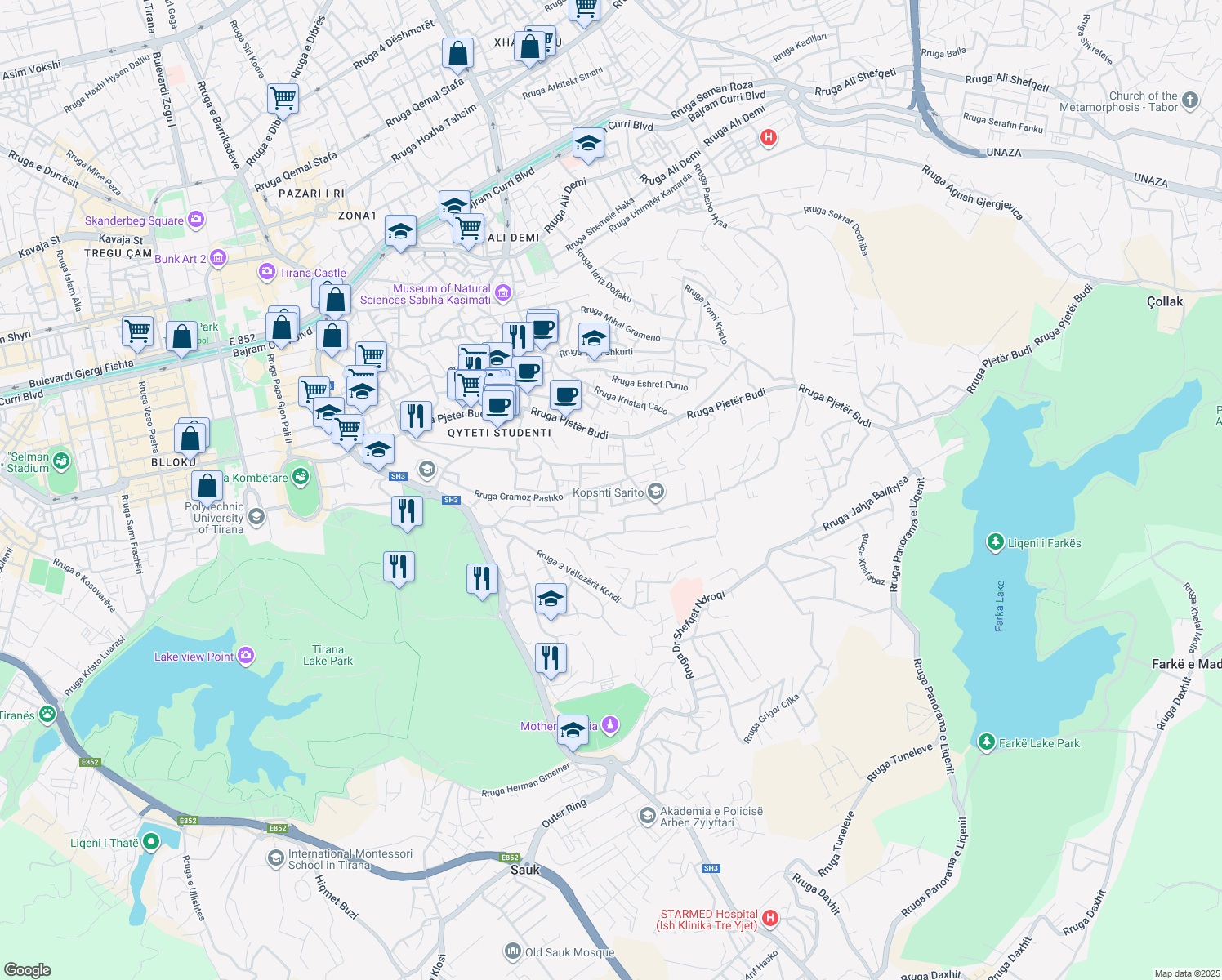
Task: Click the hospital marker on Rruga Ali Demi
Action: 768,138
